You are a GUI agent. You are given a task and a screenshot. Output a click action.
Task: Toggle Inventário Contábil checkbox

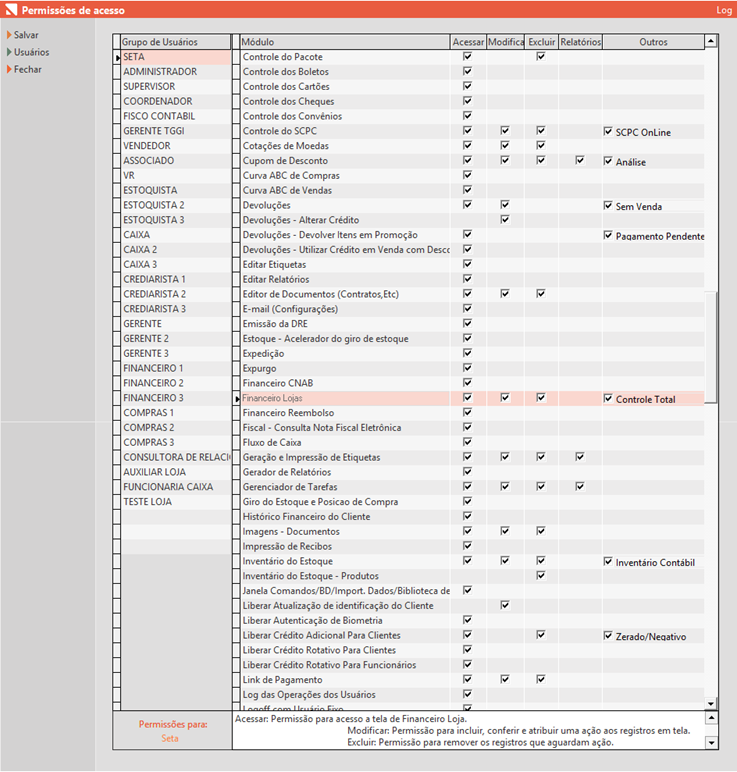tap(608, 561)
